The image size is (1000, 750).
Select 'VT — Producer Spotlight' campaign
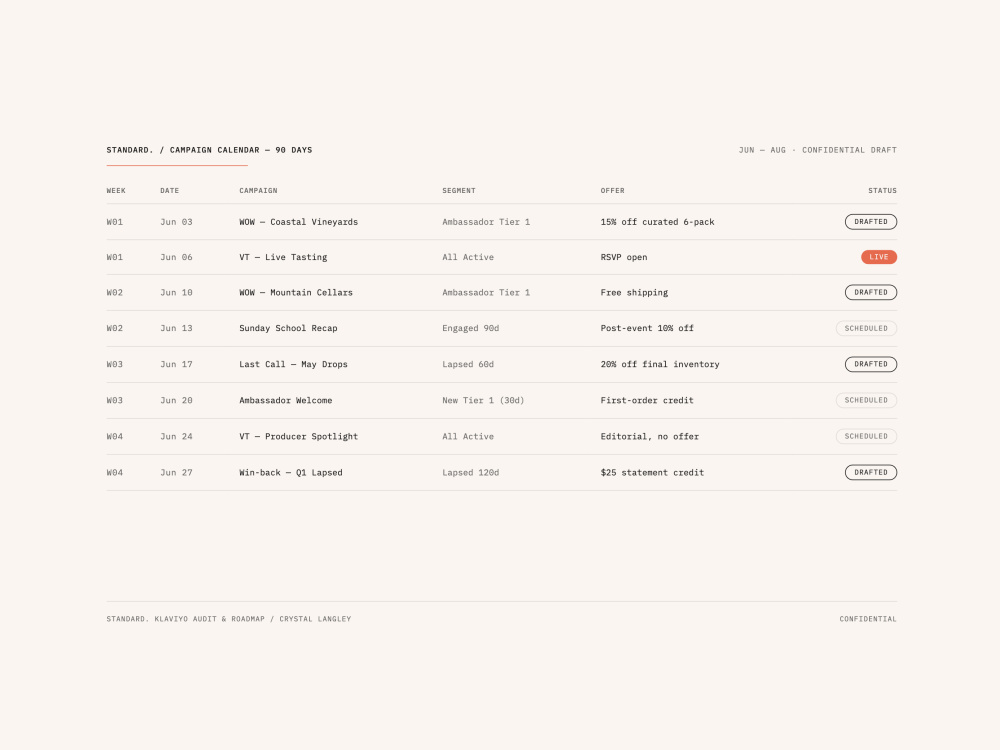(x=298, y=437)
